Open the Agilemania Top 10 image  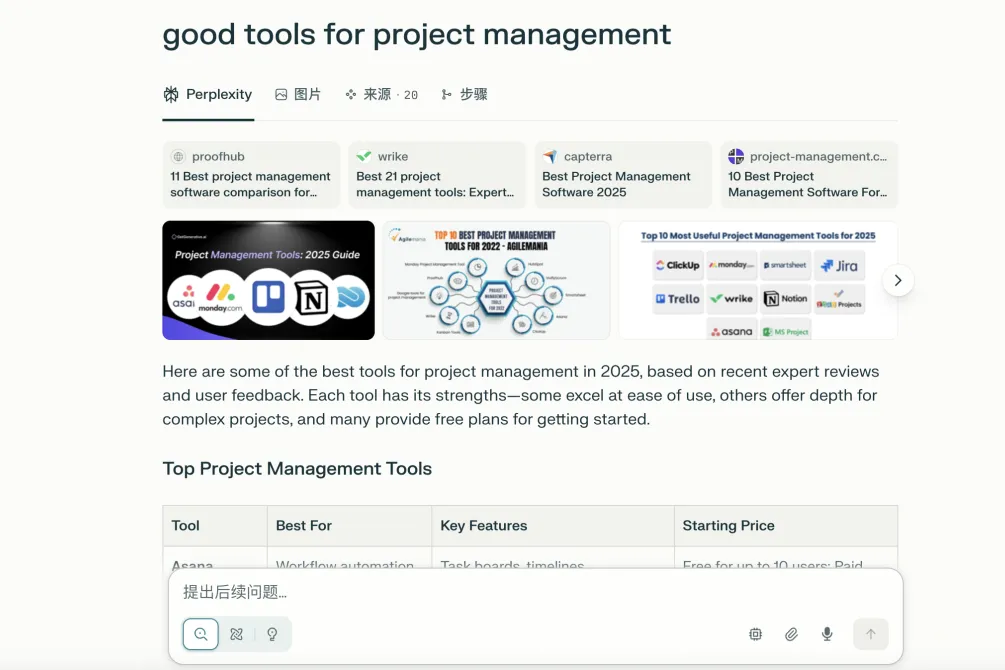coord(496,281)
